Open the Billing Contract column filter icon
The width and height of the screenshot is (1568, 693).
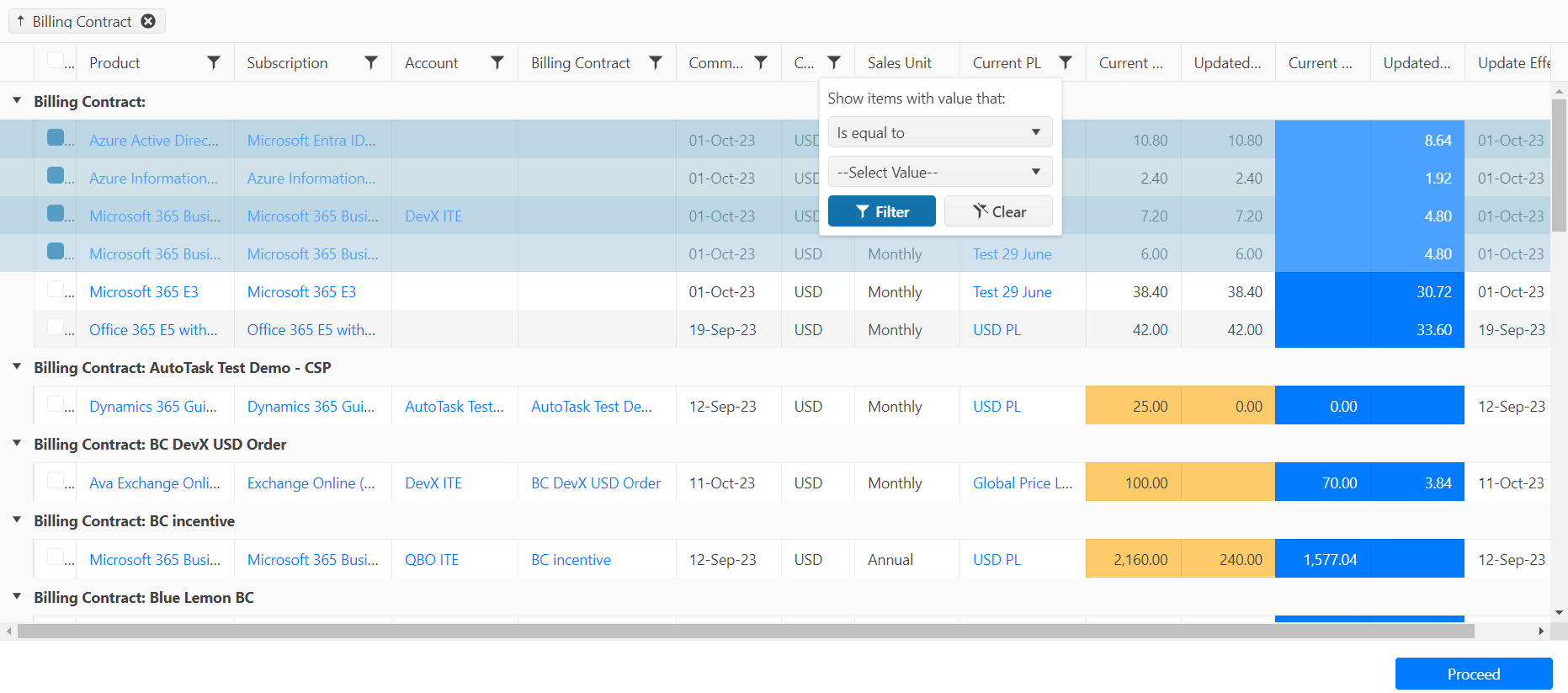pos(656,62)
